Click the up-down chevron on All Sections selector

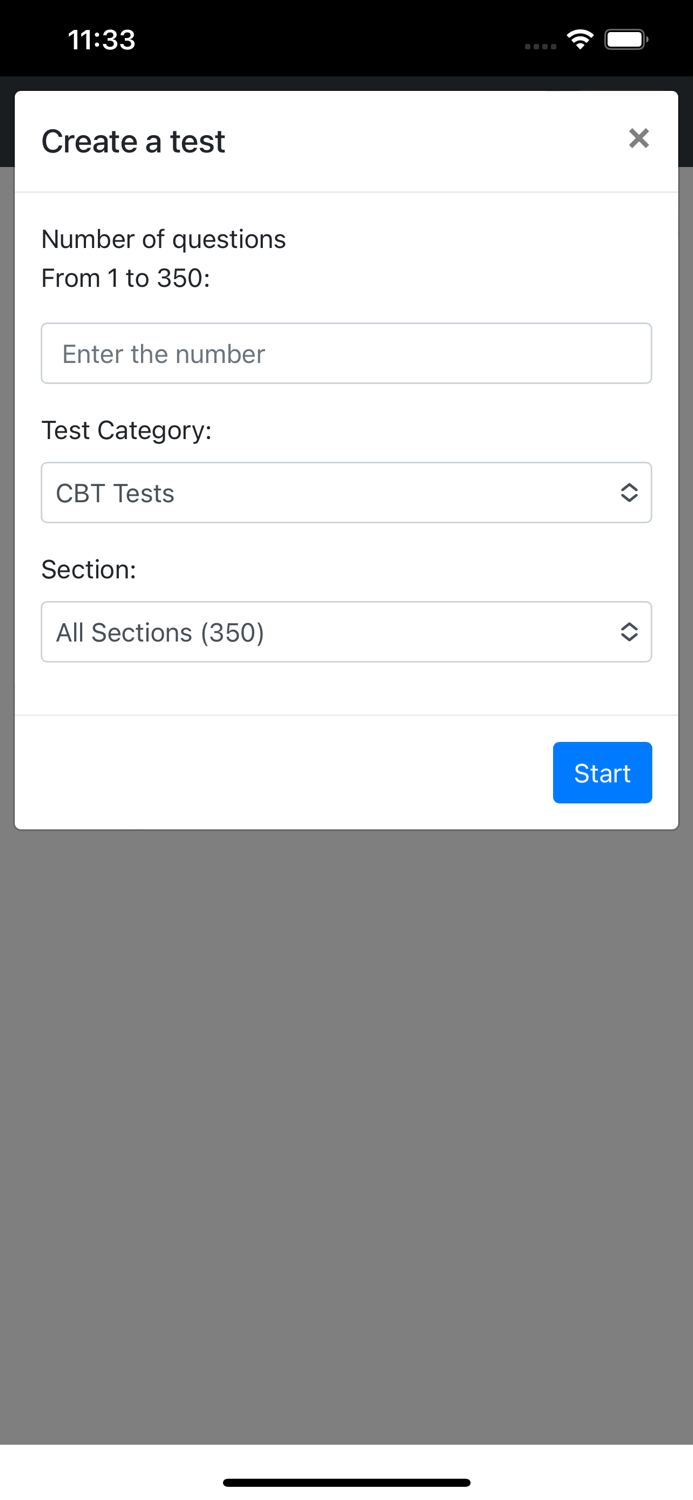click(629, 631)
